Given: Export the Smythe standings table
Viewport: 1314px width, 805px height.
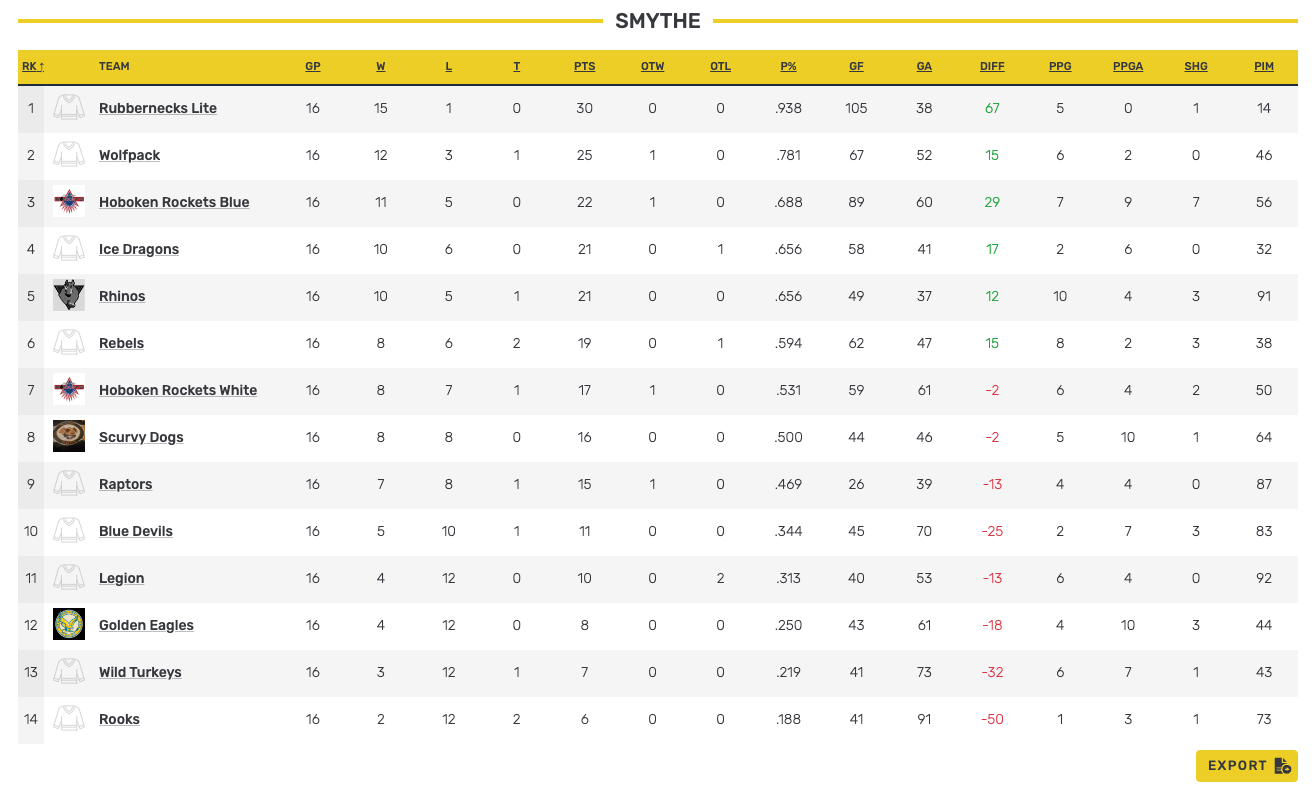Looking at the screenshot, I should coord(1246,766).
